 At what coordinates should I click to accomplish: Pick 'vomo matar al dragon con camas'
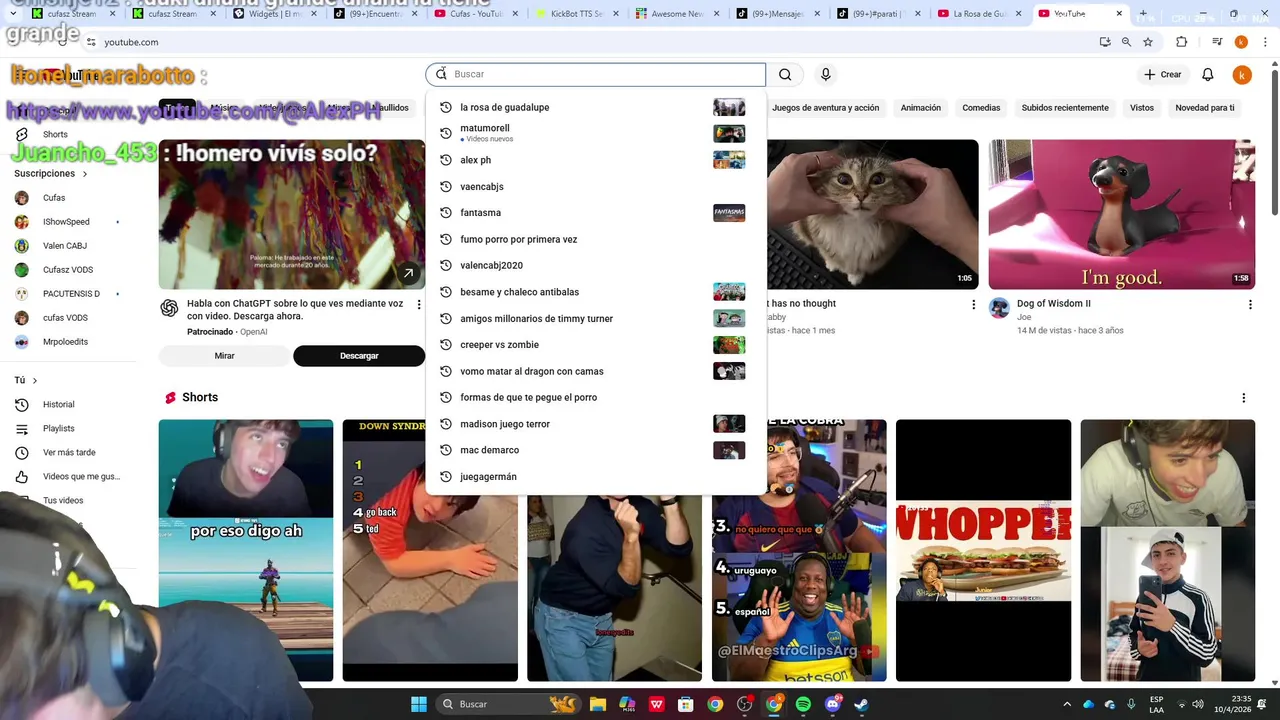click(x=595, y=371)
